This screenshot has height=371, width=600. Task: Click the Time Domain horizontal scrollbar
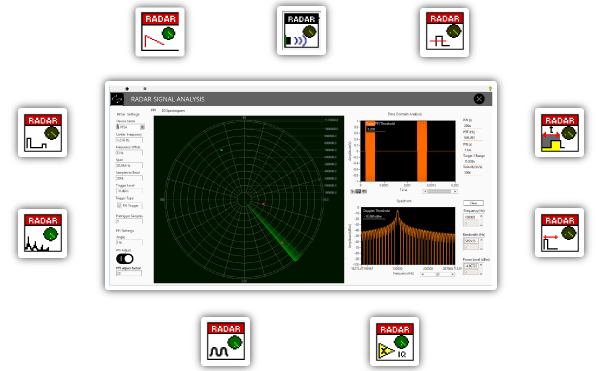pyautogui.click(x=440, y=191)
